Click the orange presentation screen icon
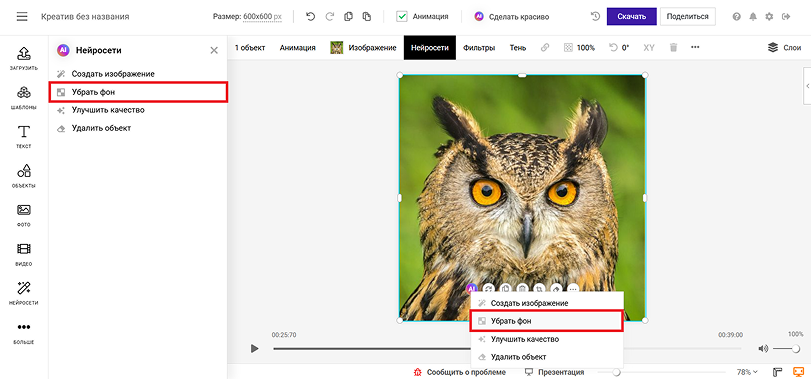811x379 pixels. coord(798,372)
